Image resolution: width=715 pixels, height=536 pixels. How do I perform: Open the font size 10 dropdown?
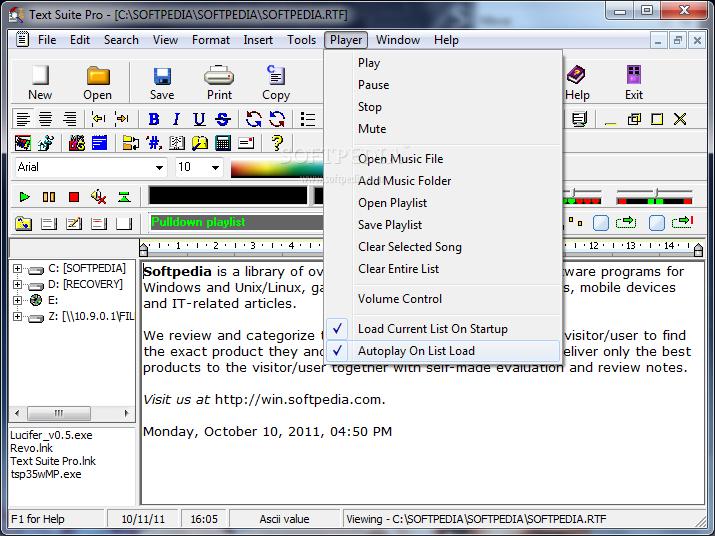[x=215, y=167]
